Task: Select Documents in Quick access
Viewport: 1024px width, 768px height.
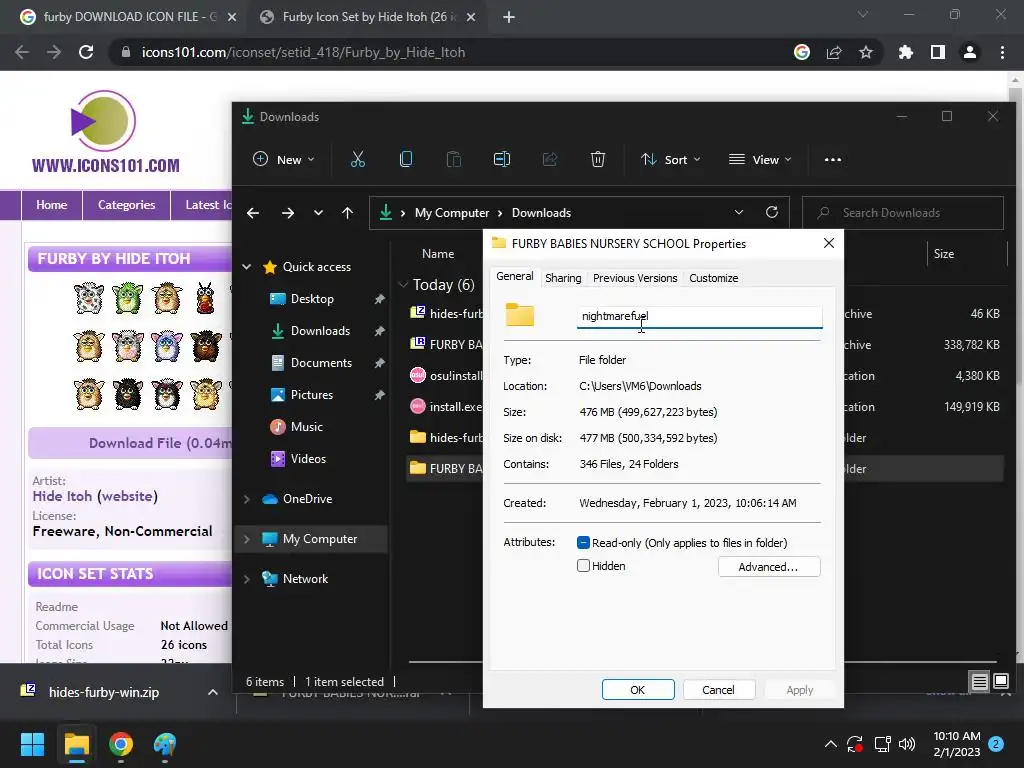Action: tap(321, 362)
